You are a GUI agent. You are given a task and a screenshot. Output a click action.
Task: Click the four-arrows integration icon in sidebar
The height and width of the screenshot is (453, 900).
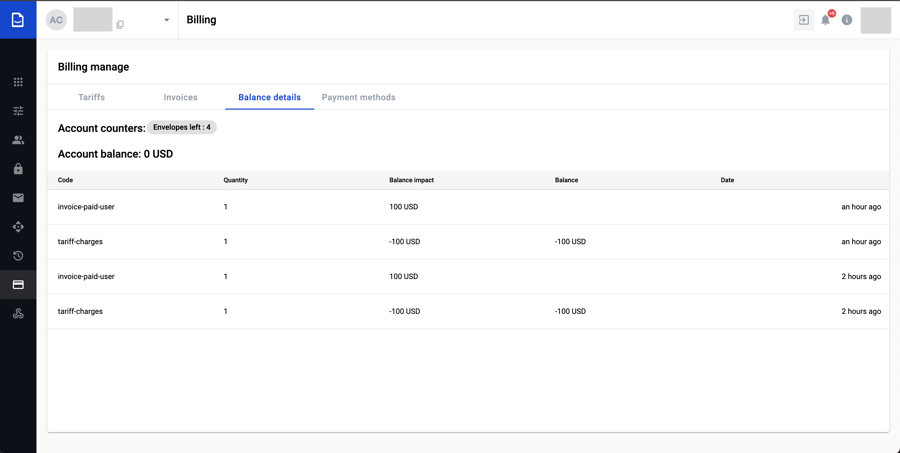(x=18, y=227)
